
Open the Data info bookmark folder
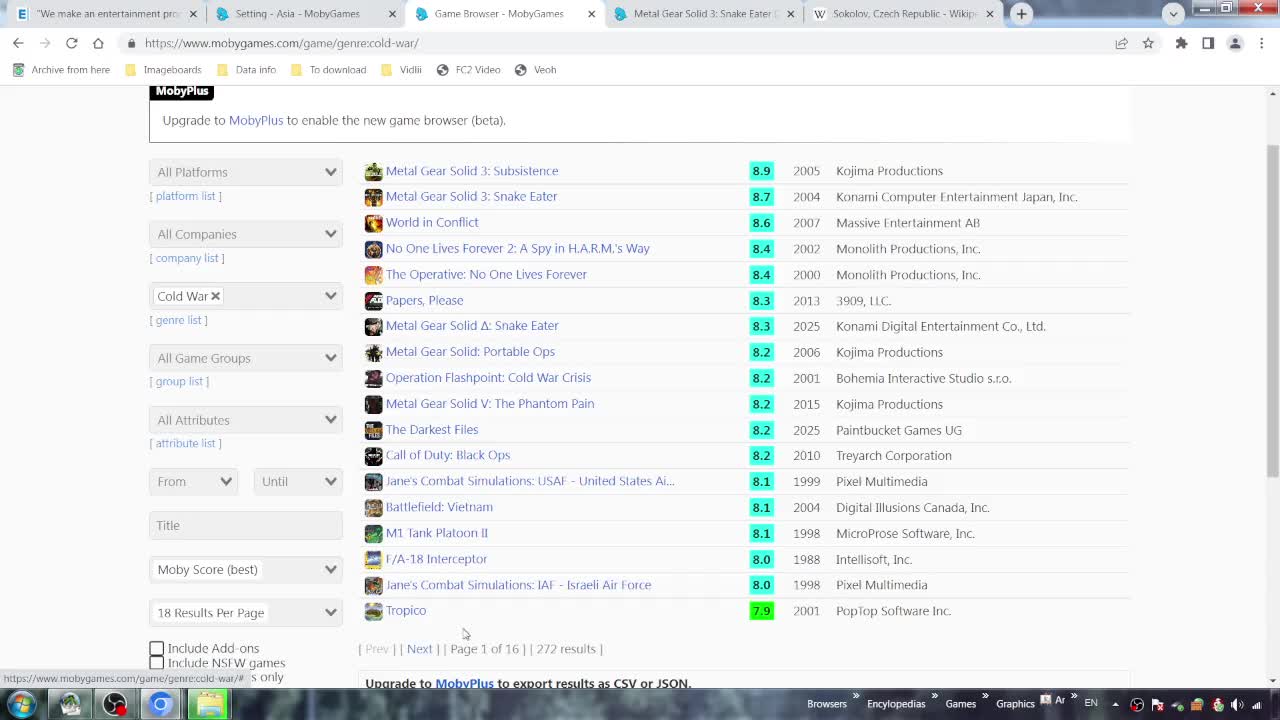click(x=246, y=70)
